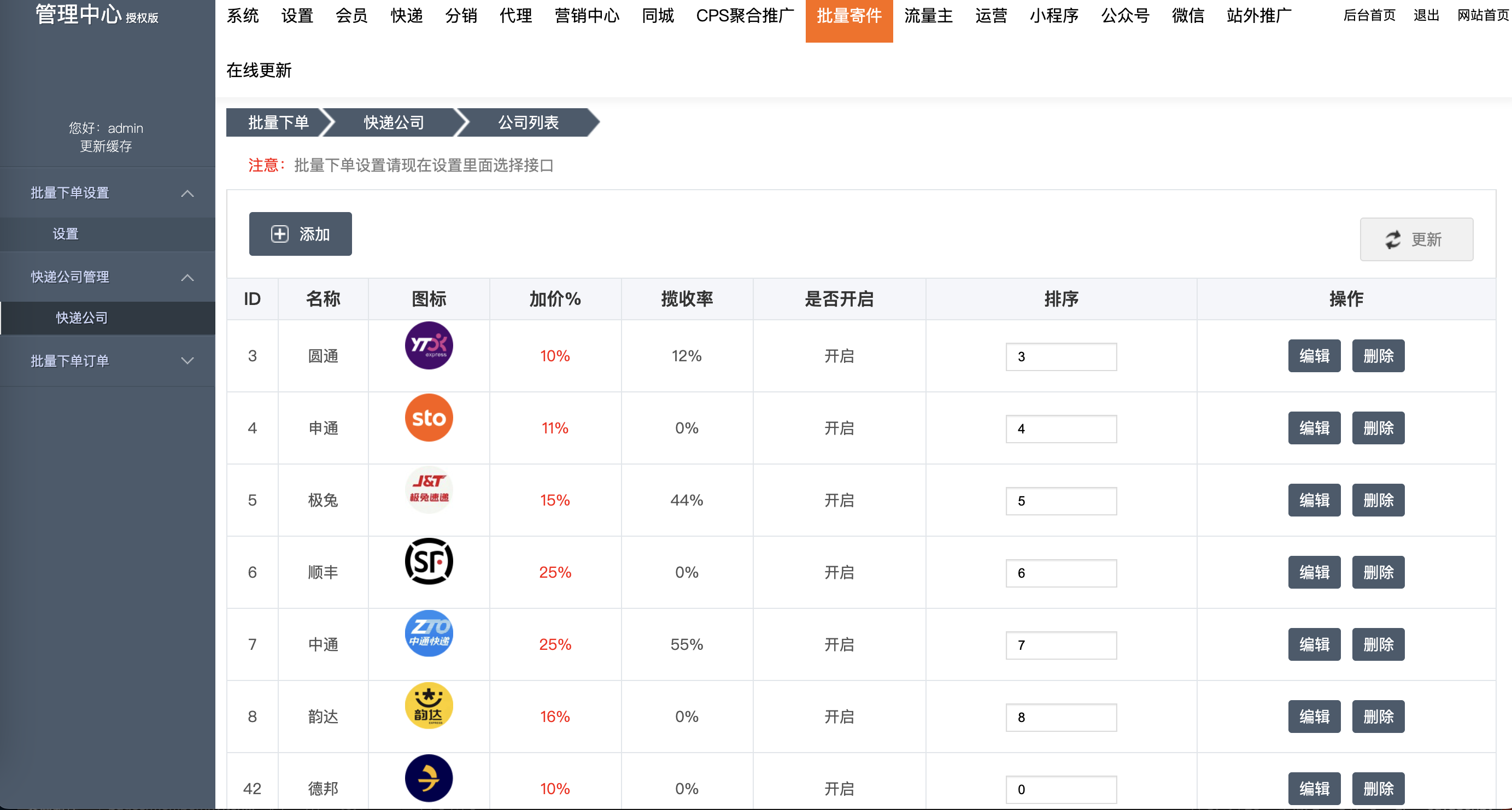Image resolution: width=1512 pixels, height=810 pixels.
Task: Open the 流量主 top menu
Action: coord(928,16)
